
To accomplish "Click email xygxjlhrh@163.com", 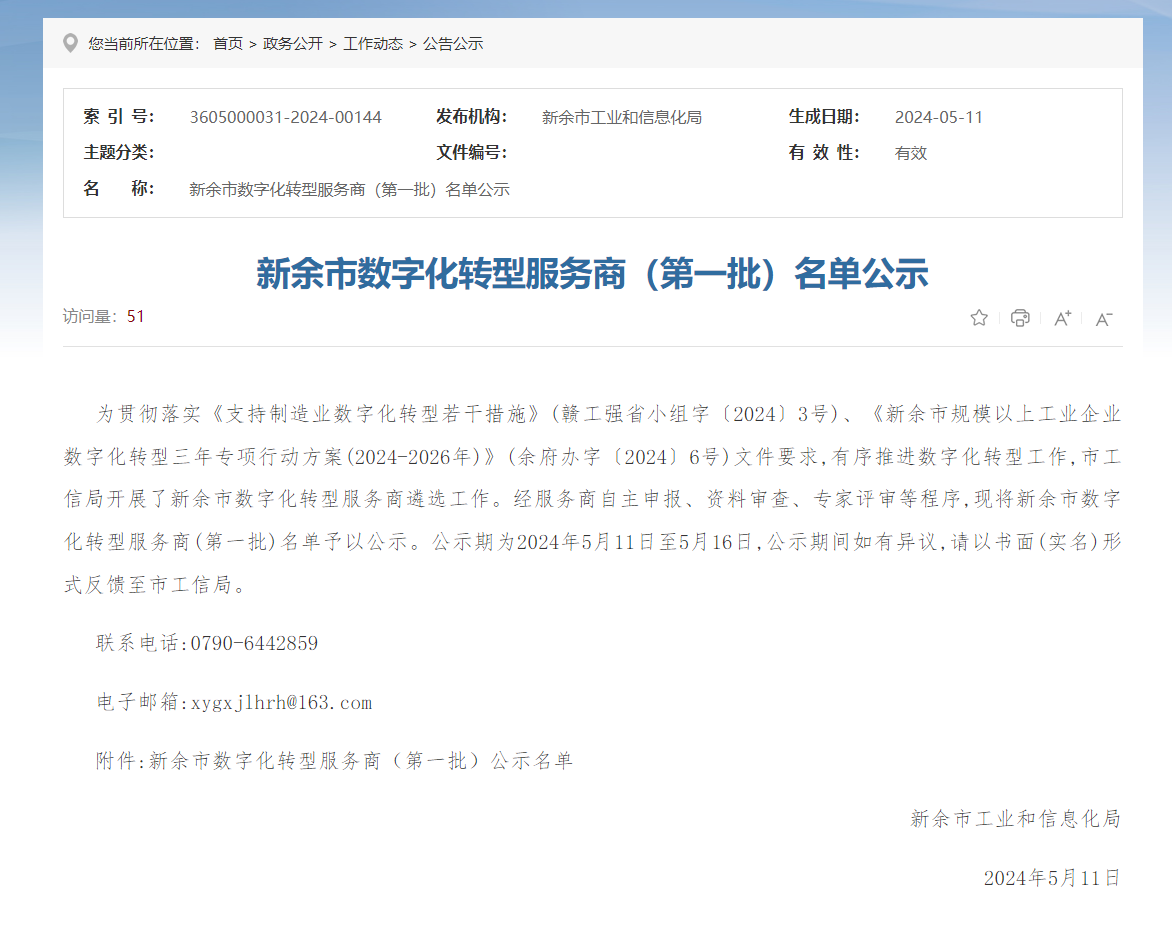I will (x=281, y=702).
